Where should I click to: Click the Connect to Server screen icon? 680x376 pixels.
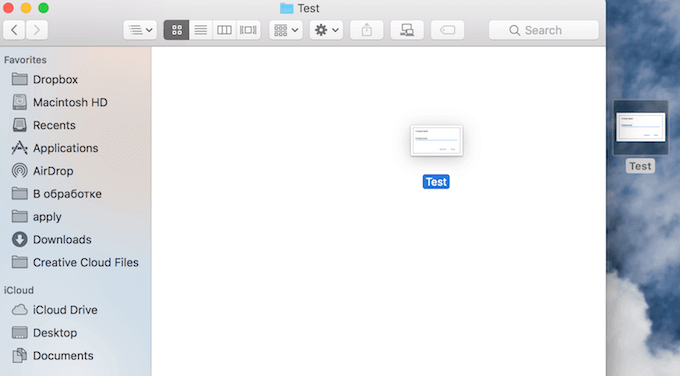tap(407, 30)
